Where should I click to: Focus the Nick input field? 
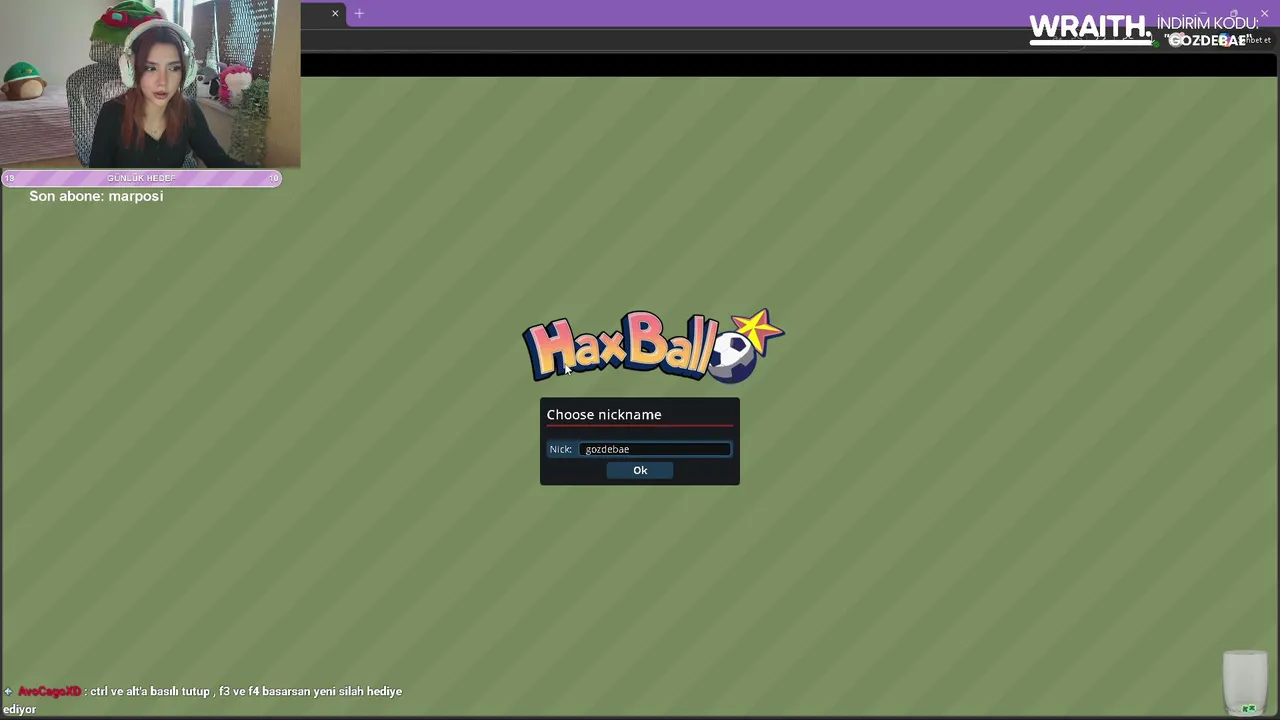point(655,449)
